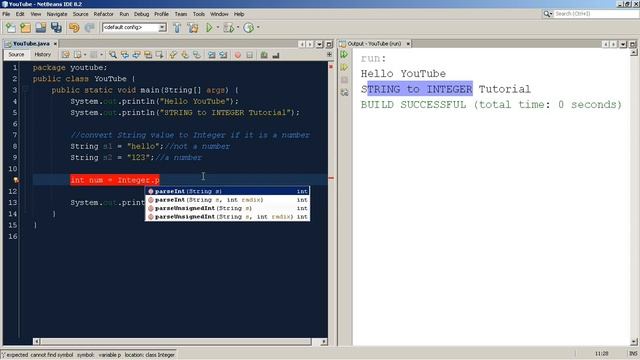
Task: Expand the editor Forward dropdown arrow
Action: pos(101,55)
